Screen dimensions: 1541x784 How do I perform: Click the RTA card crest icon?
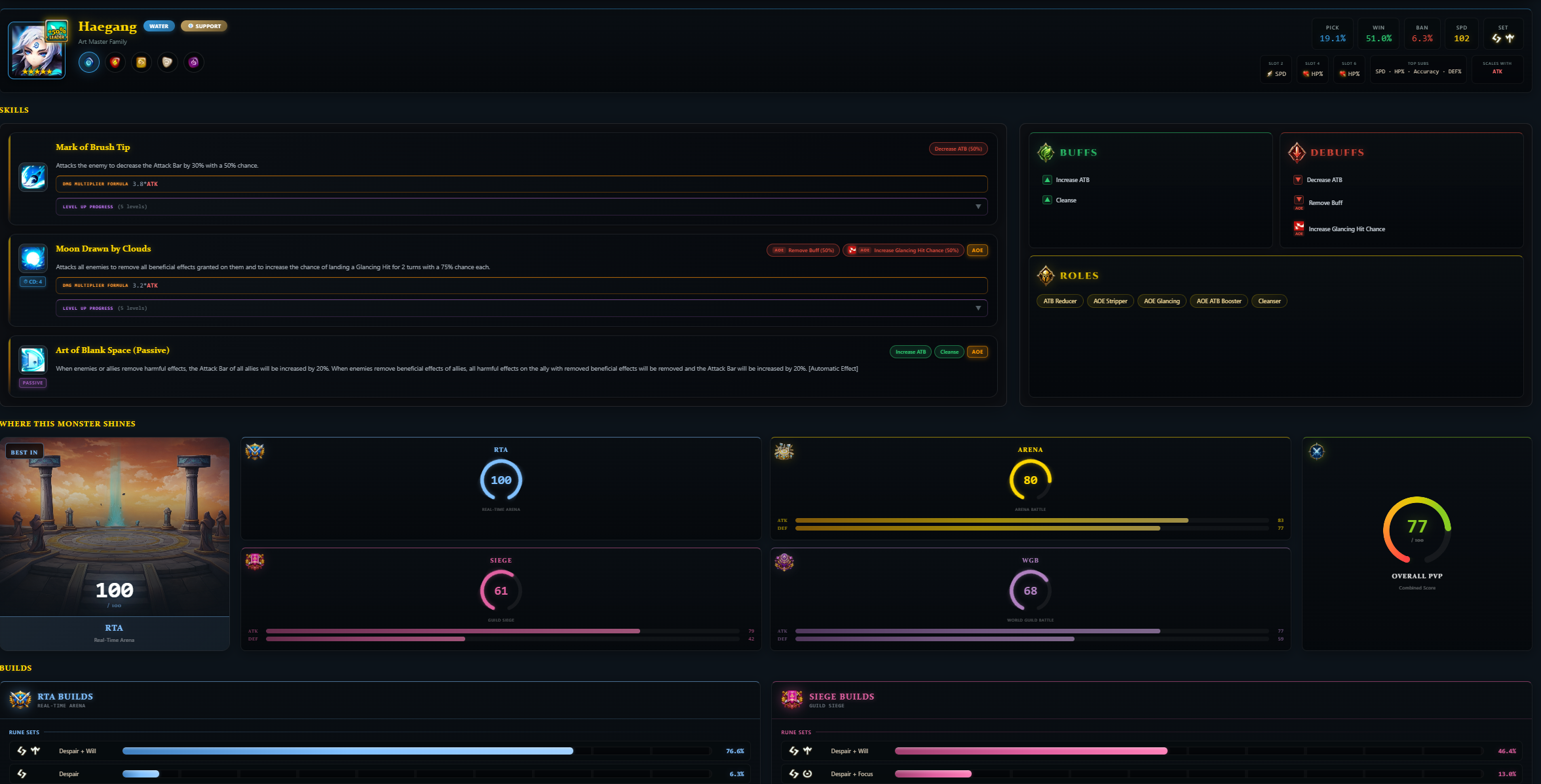click(255, 451)
